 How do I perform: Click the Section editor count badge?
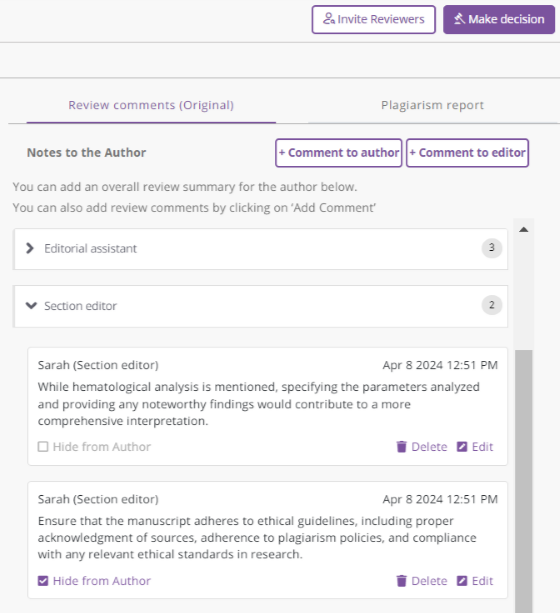click(x=492, y=305)
